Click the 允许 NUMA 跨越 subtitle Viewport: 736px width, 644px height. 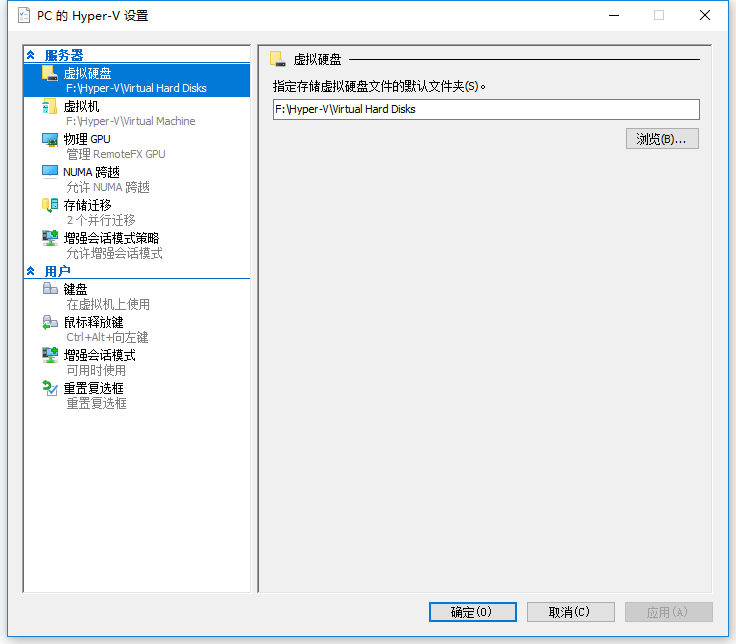[107, 187]
